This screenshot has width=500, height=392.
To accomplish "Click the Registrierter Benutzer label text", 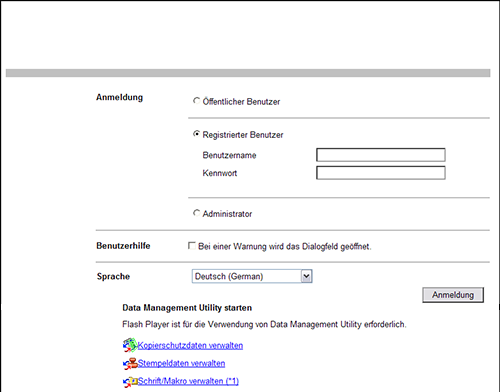I will coord(243,135).
